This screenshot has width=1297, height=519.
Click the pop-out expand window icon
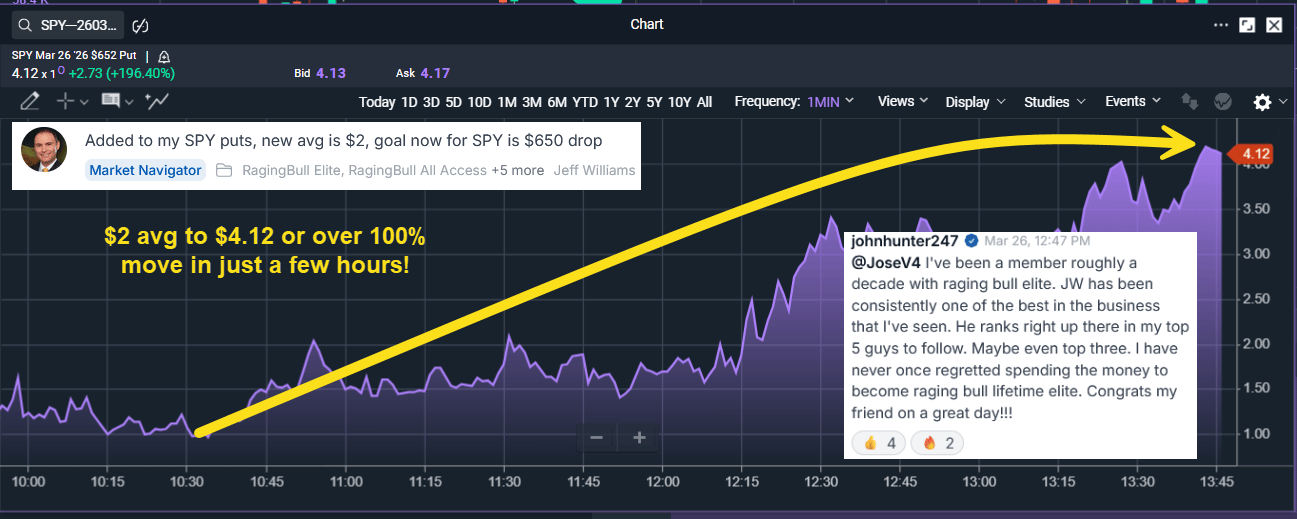click(1247, 25)
